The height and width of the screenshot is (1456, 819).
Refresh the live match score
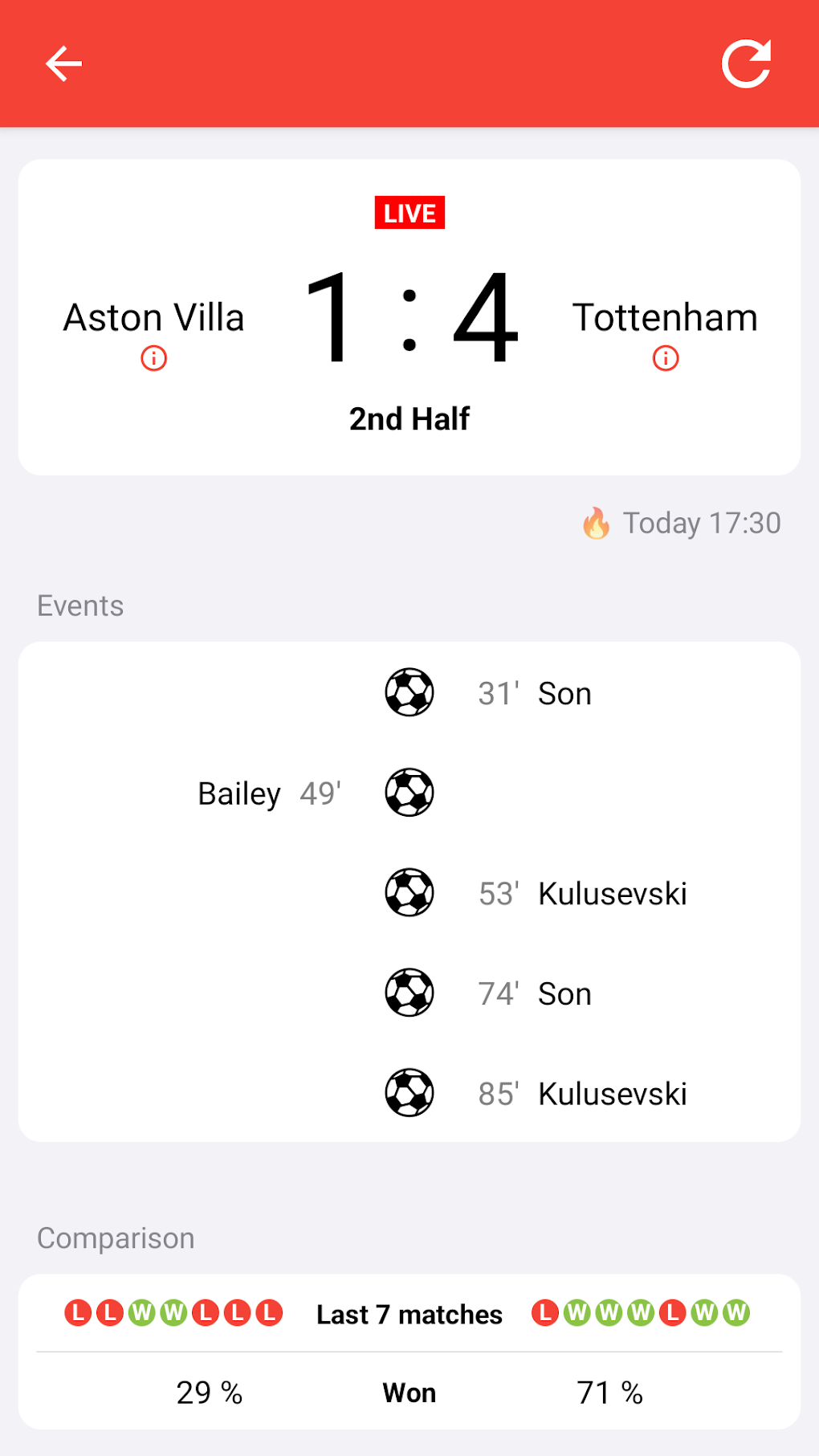746,63
